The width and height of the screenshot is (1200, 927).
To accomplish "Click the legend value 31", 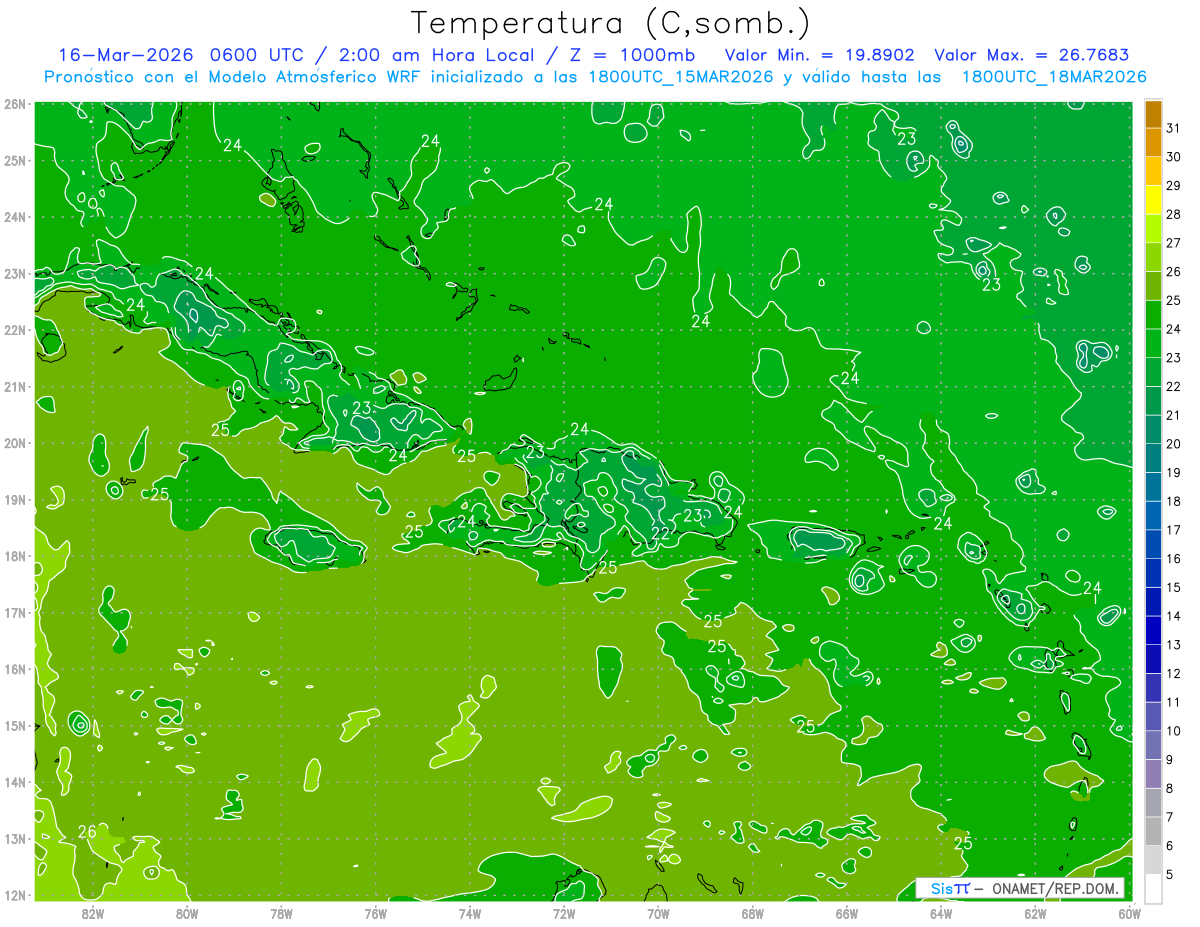I will point(1173,129).
